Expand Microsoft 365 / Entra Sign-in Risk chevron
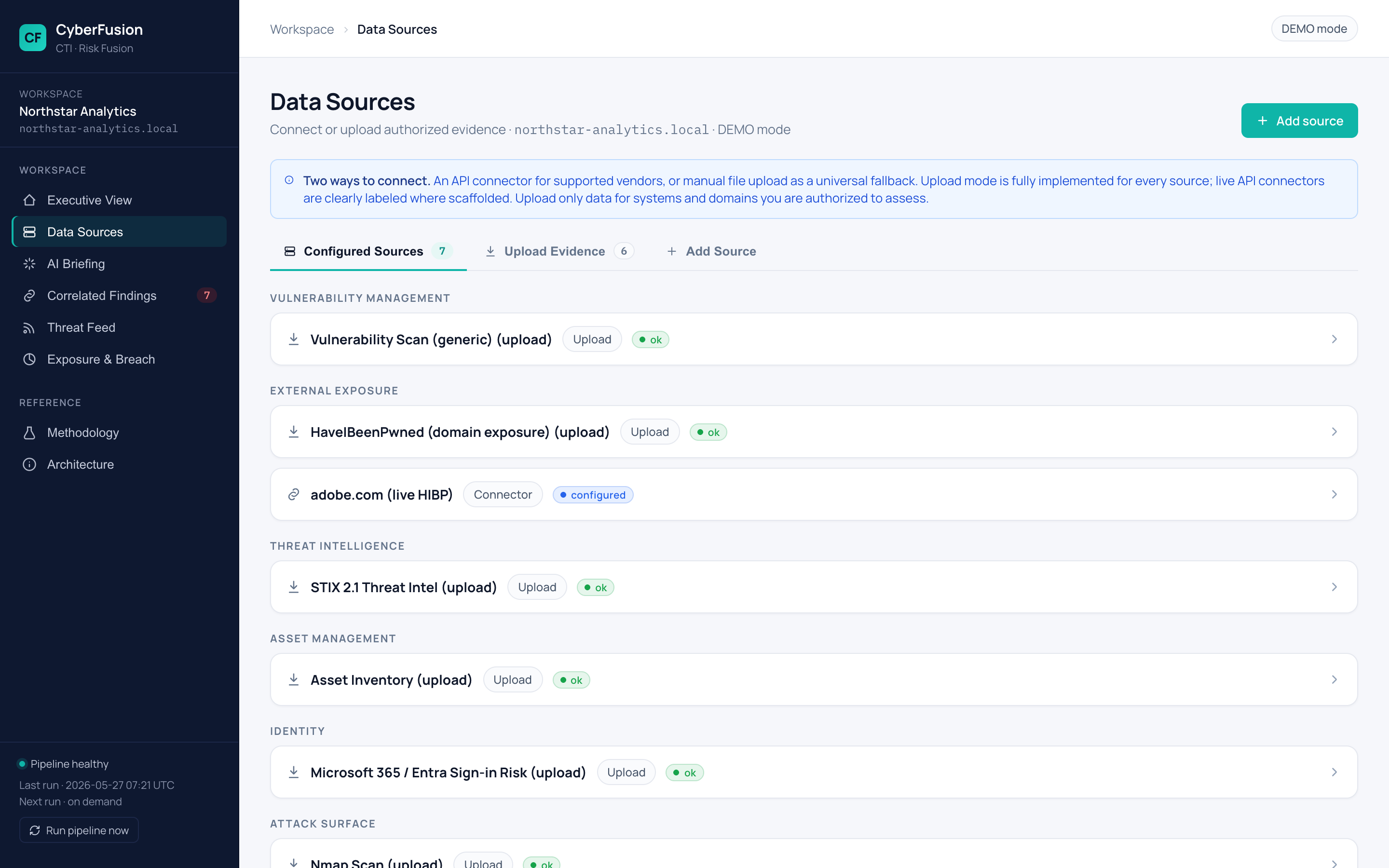Screen dimensions: 1389x868 click(1334, 772)
